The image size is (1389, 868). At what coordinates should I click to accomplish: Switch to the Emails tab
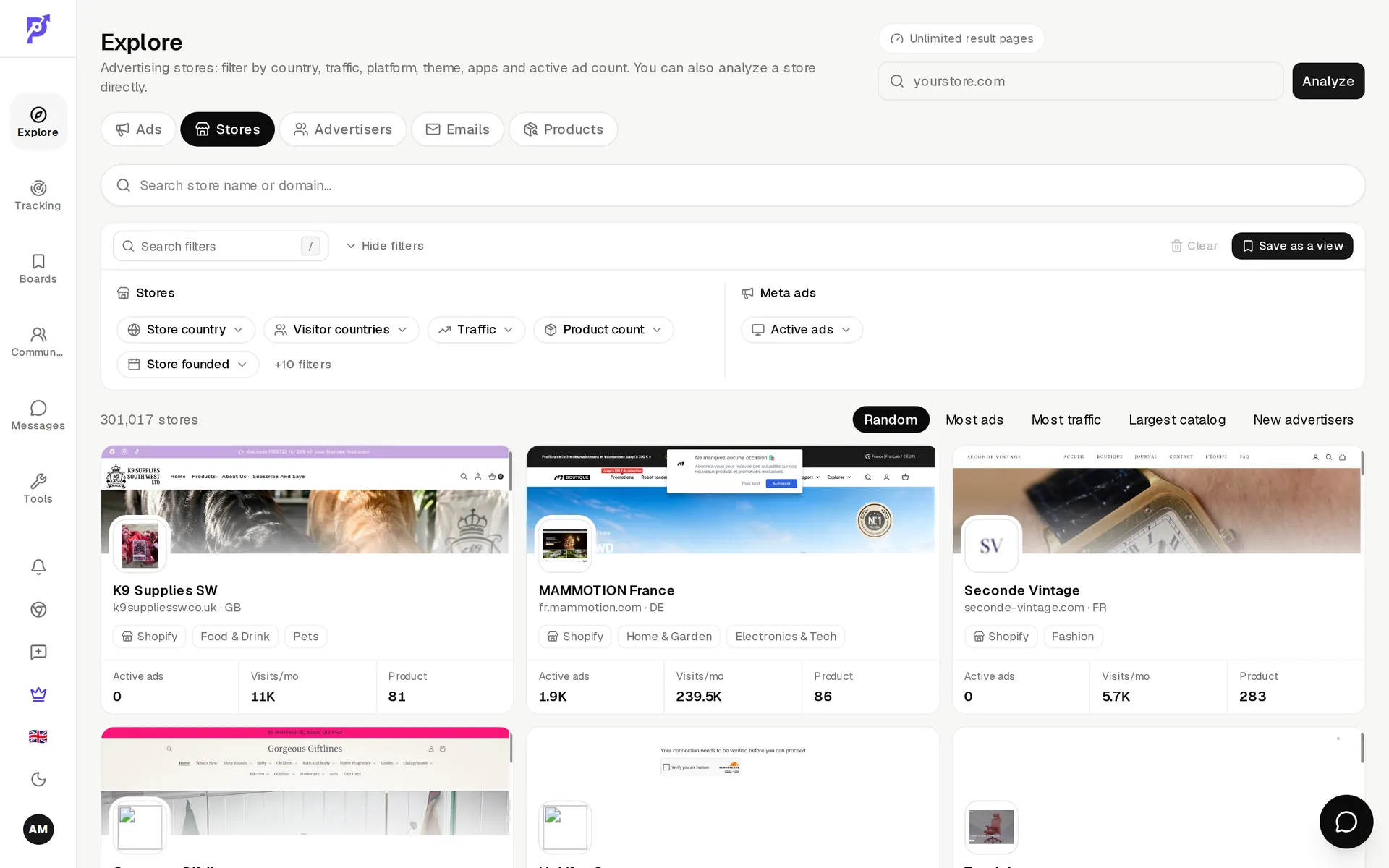(x=457, y=129)
